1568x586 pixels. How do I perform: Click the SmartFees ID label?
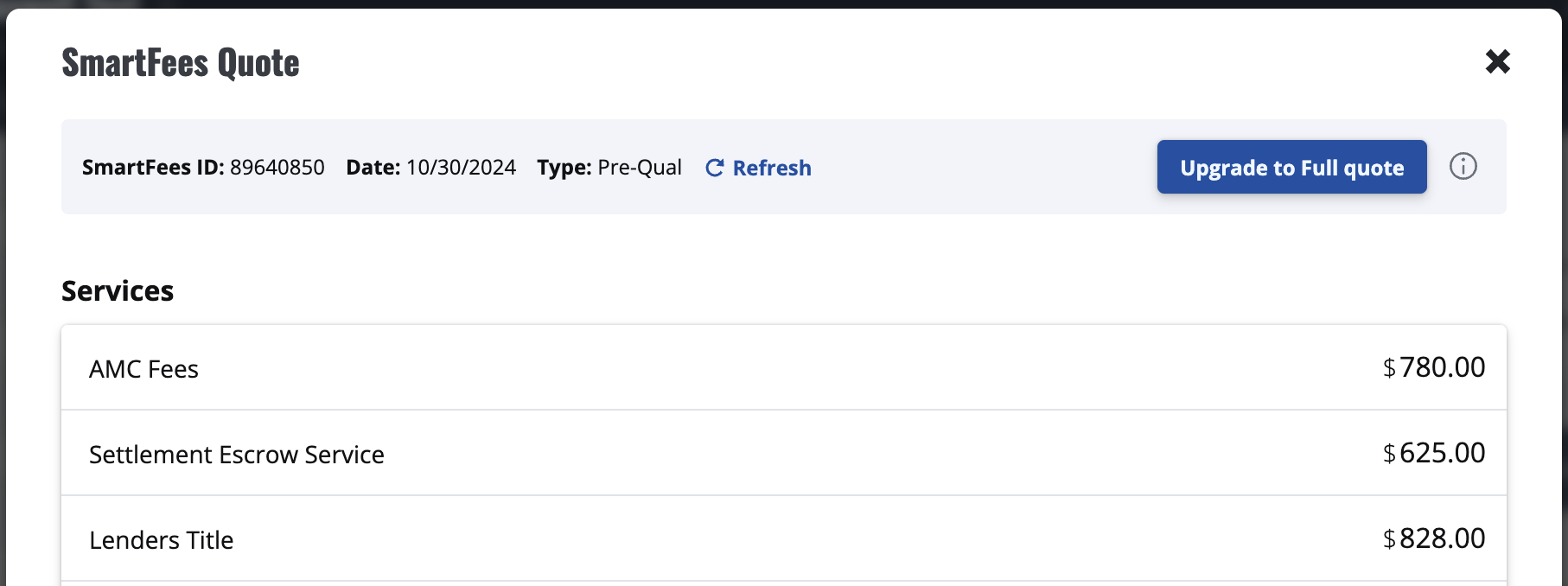pyautogui.click(x=153, y=167)
